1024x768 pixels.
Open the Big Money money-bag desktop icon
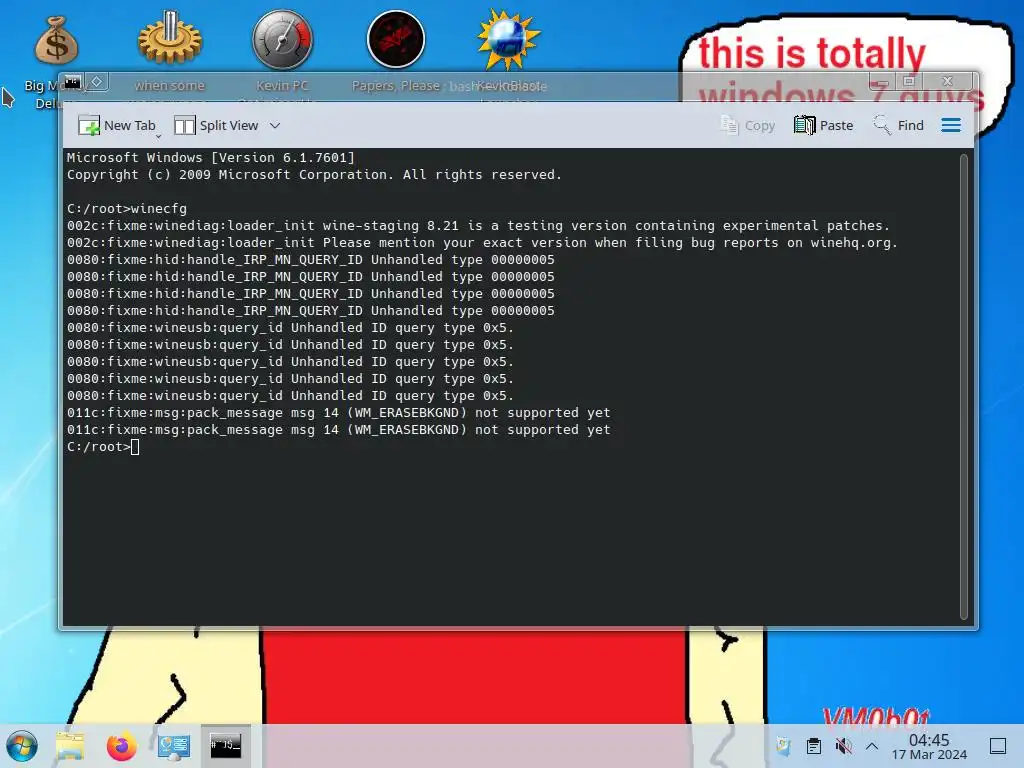[x=56, y=40]
